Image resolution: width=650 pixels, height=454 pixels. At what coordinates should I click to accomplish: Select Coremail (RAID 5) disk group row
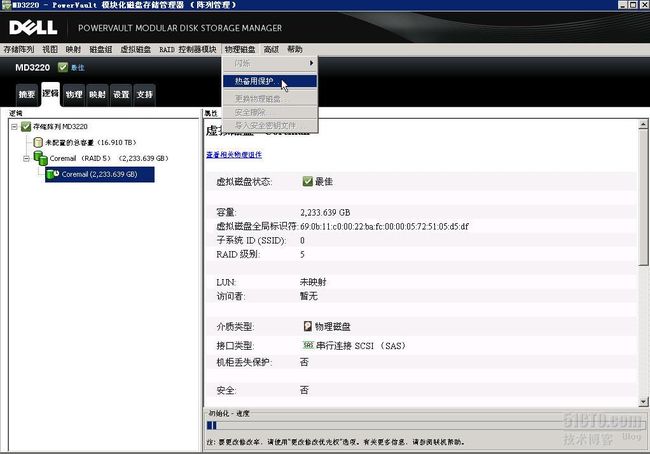tap(109, 158)
